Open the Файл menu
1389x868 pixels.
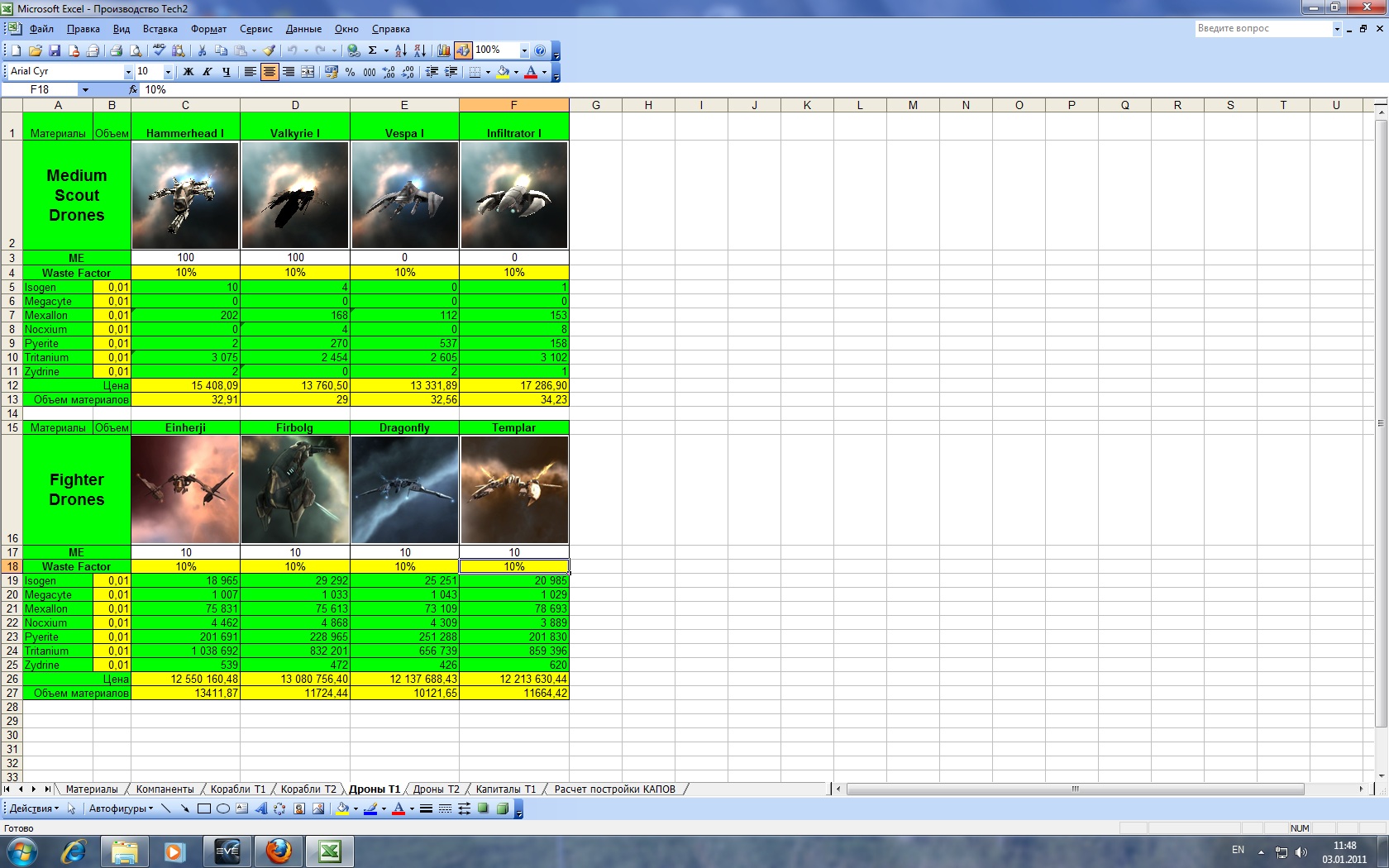coord(41,29)
